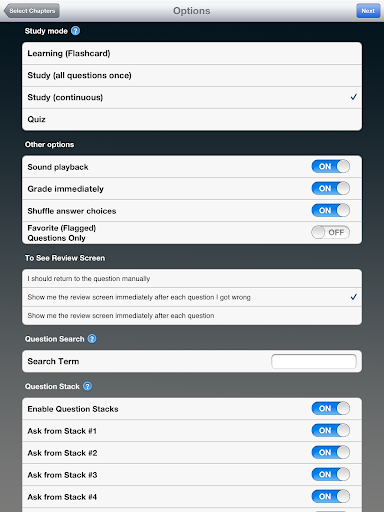Disable Grade immediately switch
The height and width of the screenshot is (512, 384).
(x=331, y=188)
